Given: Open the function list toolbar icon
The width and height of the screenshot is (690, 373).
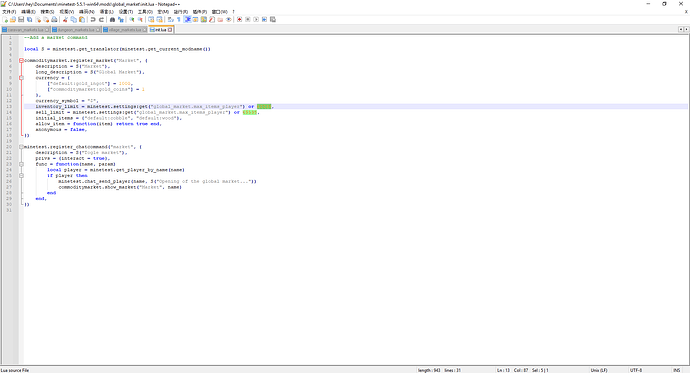Looking at the screenshot, I should 212,19.
